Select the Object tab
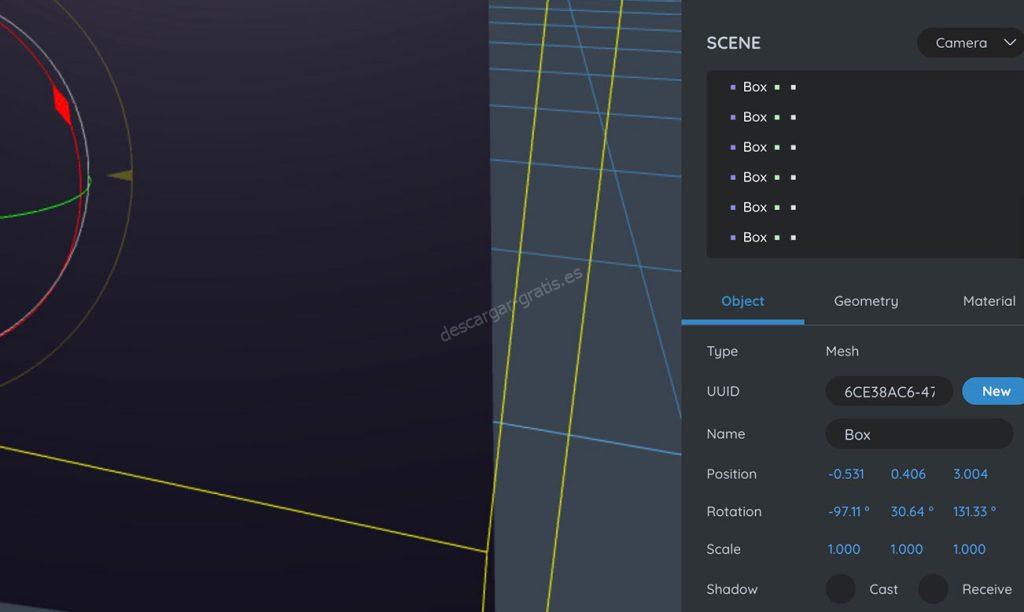Viewport: 1024px width, 612px height. [x=742, y=301]
